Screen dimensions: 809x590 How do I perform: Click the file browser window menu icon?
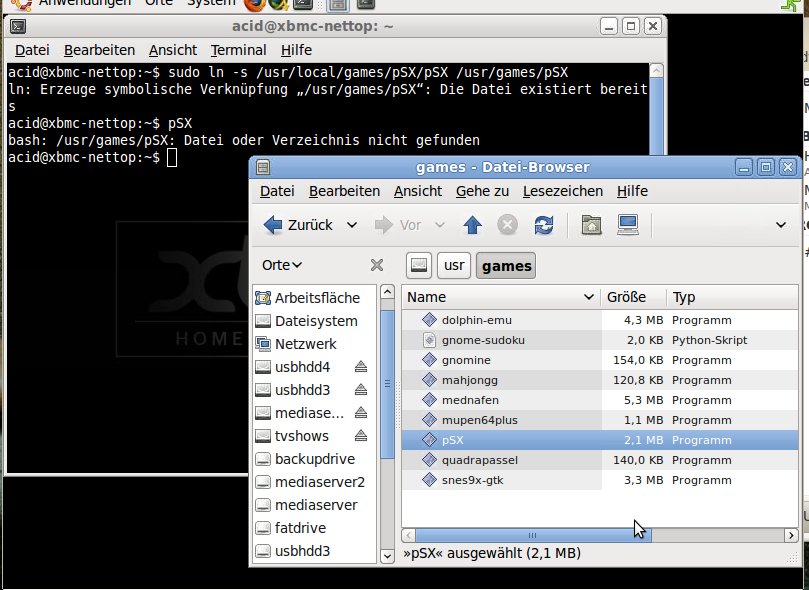click(x=263, y=167)
